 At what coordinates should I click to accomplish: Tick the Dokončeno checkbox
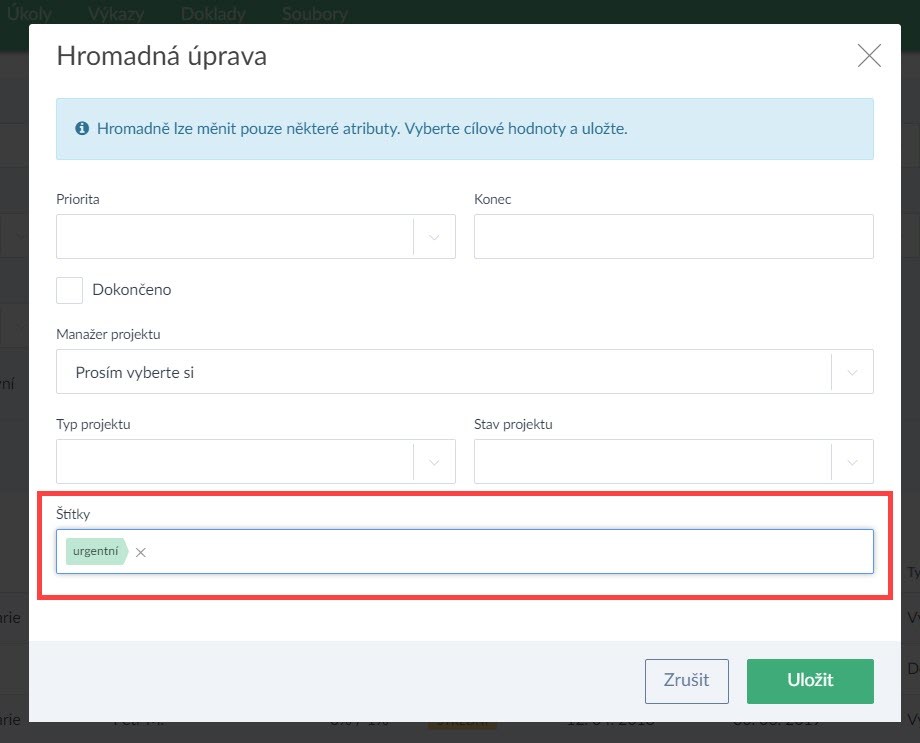pos(69,290)
